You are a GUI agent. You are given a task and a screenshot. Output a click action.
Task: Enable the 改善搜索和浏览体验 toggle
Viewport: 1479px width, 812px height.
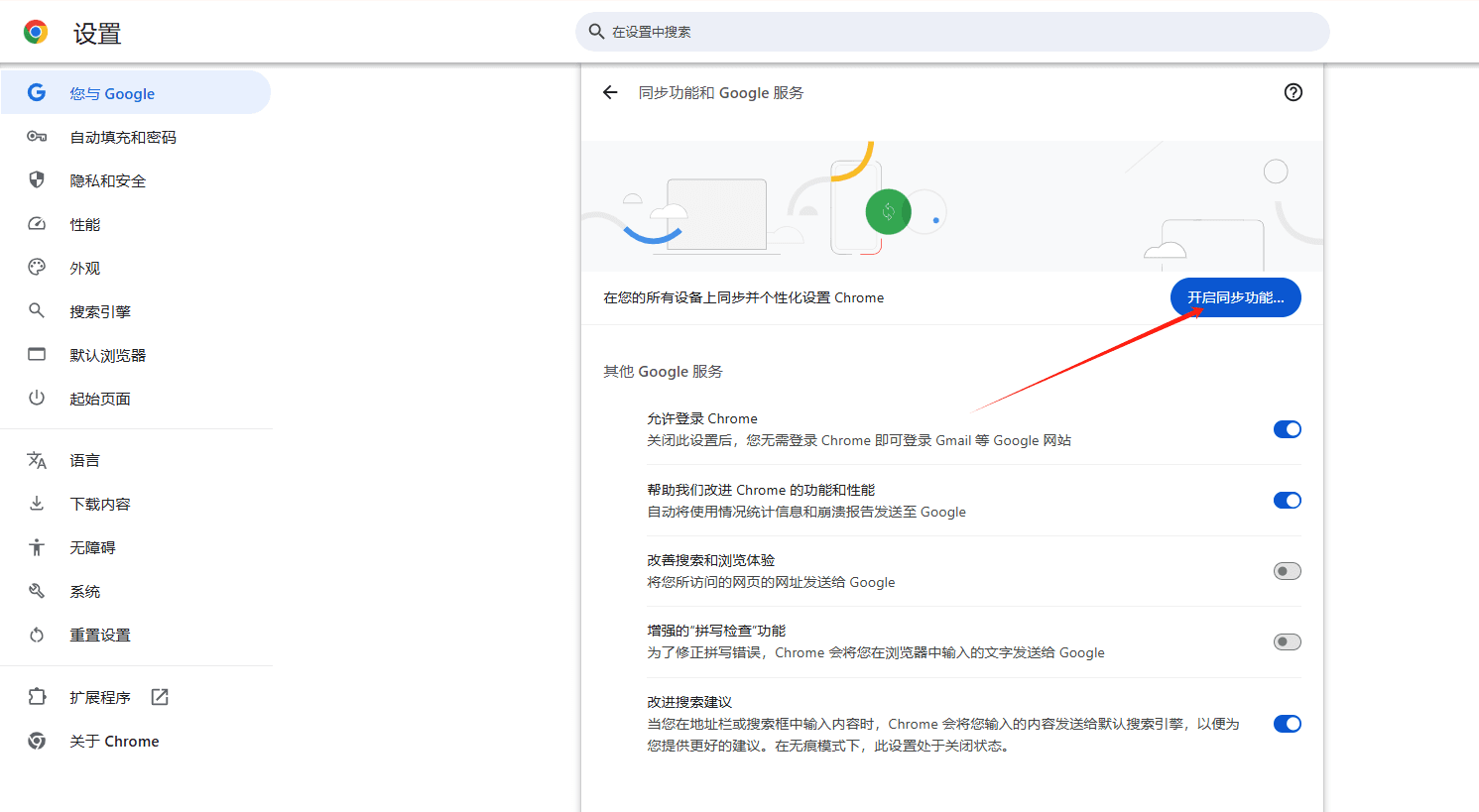tap(1288, 571)
